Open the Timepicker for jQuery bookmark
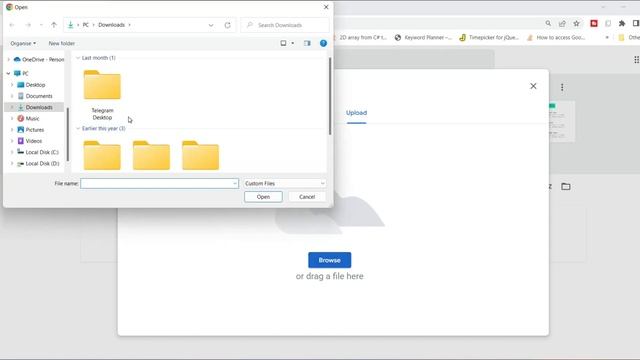 (489, 38)
